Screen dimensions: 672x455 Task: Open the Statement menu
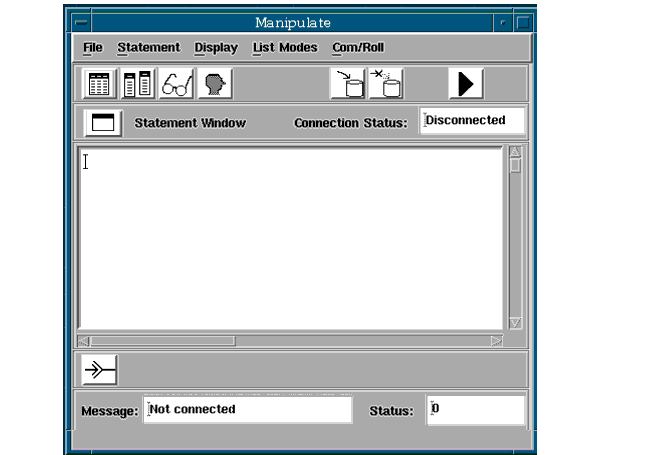[x=148, y=47]
